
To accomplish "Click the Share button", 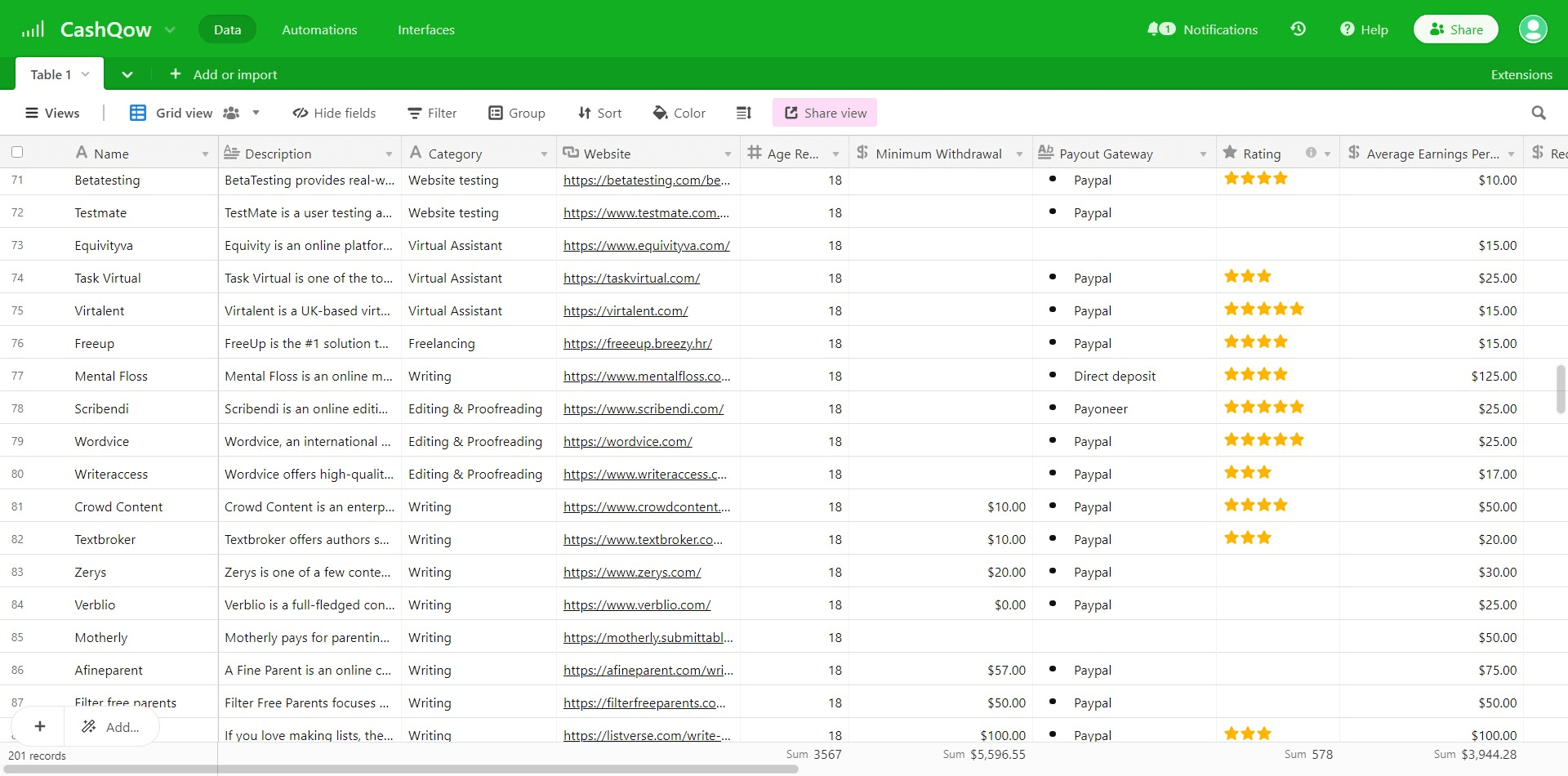I will (x=1456, y=29).
